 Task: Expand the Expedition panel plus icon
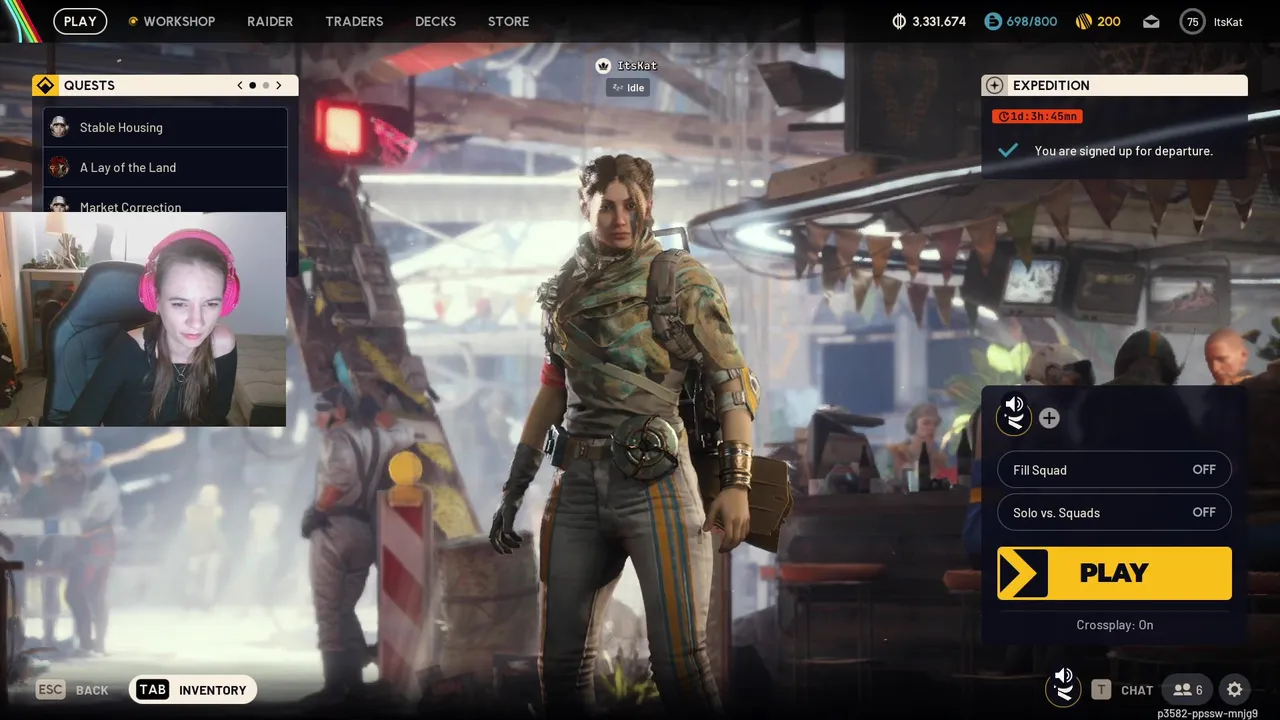[993, 85]
